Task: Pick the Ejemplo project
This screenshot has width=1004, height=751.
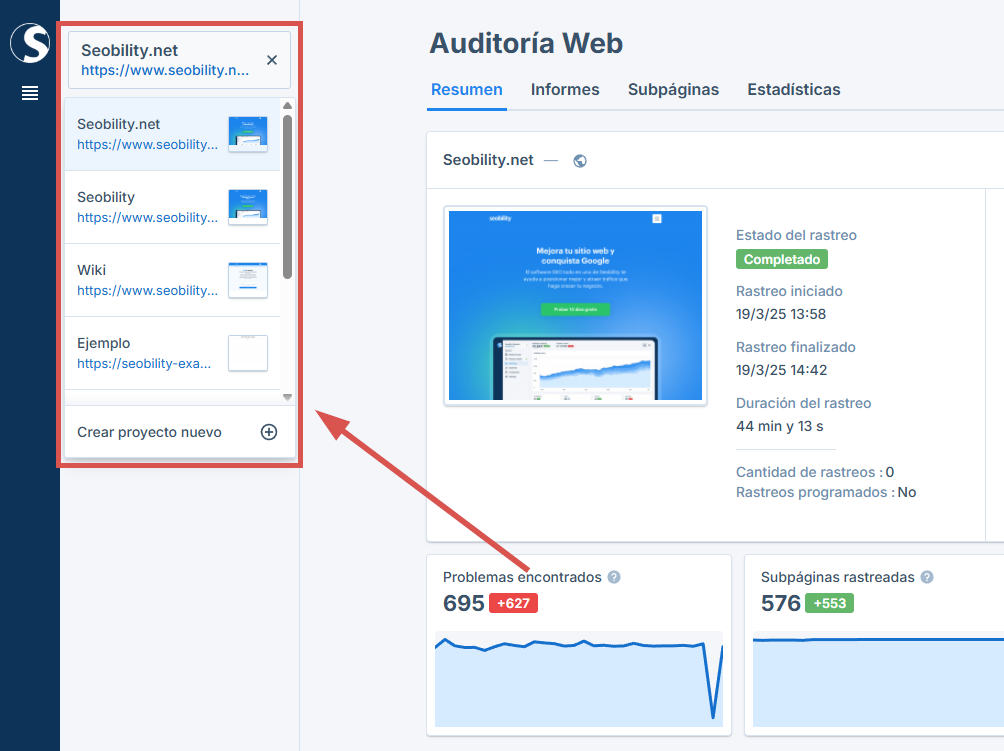Action: pyautogui.click(x=173, y=353)
